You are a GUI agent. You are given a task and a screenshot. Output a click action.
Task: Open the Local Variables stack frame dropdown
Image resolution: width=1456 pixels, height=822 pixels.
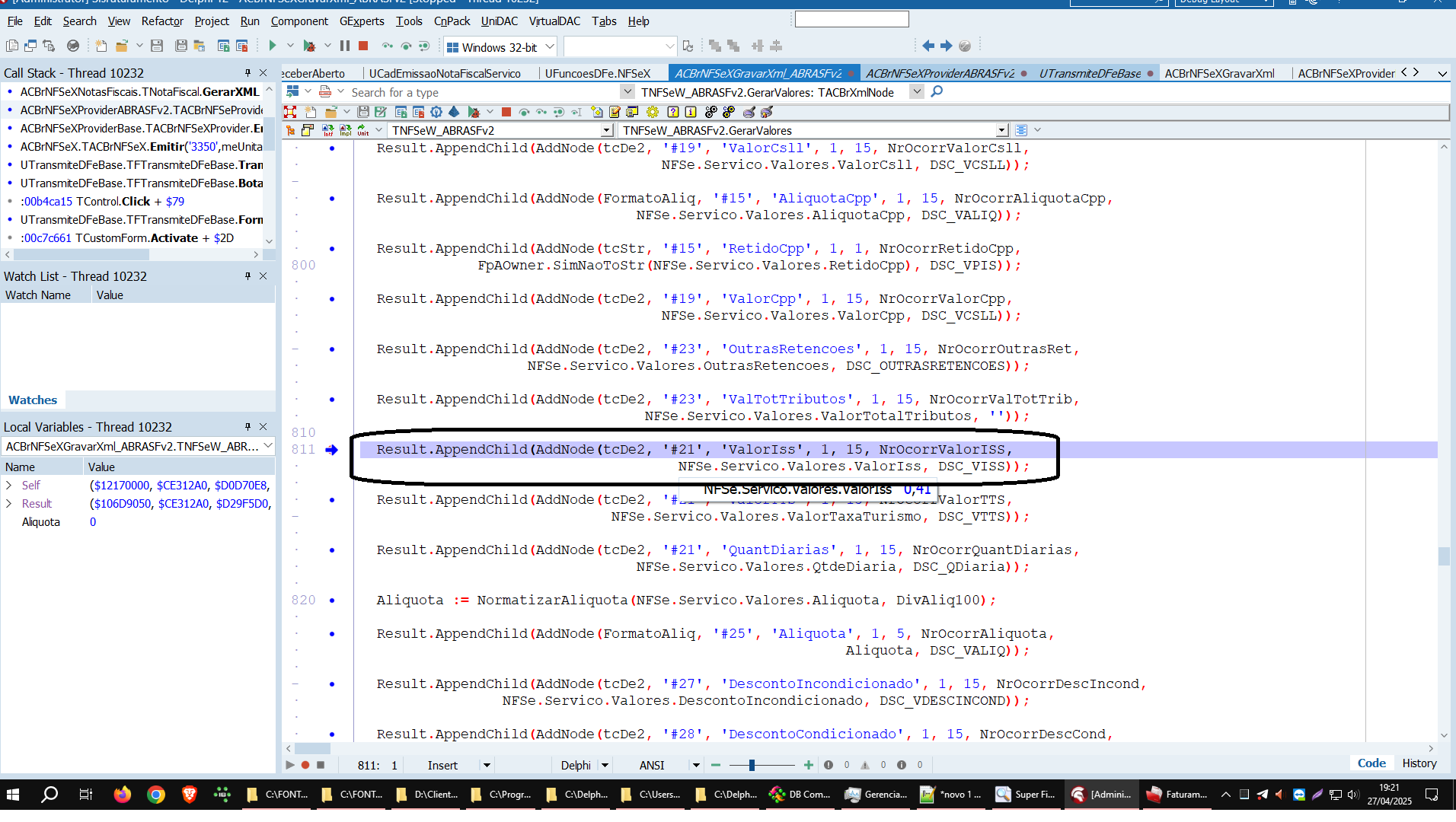[268, 446]
